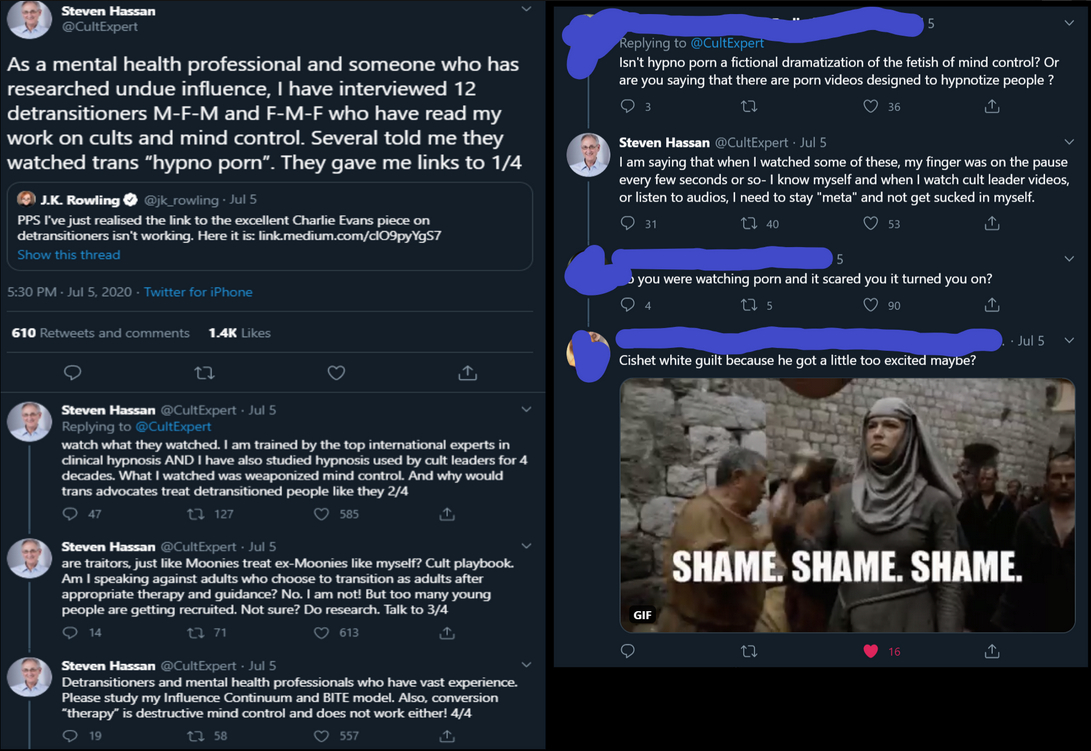Open the chevron menu on the 3/4 tweet
1091x751 pixels.
(x=526, y=547)
